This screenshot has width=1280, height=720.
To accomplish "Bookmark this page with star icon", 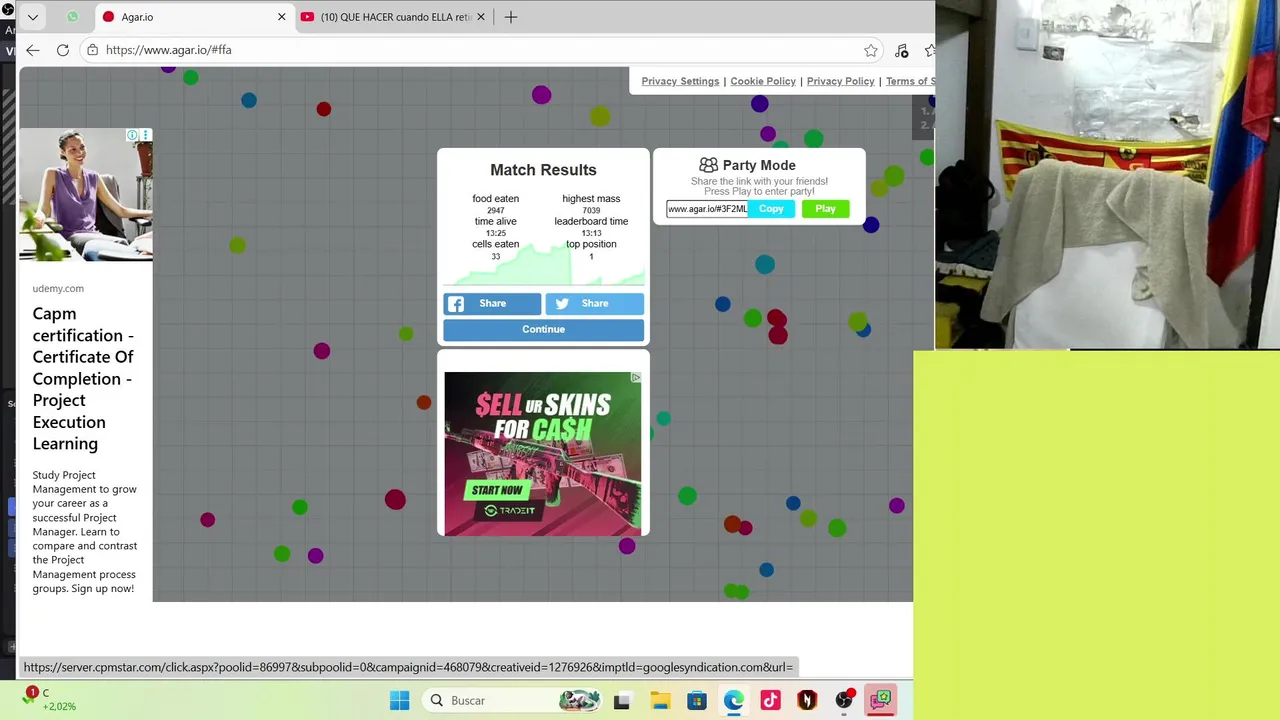I will (871, 50).
